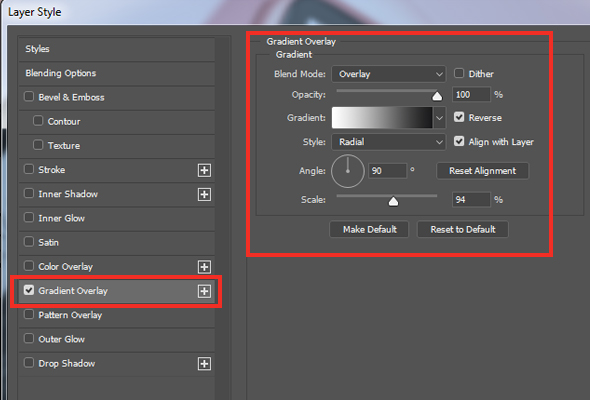Click the black-white gradient swatch

pos(382,118)
